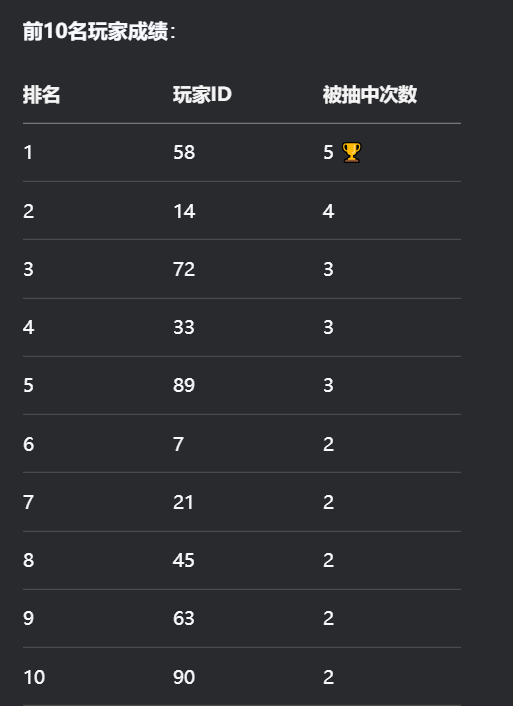This screenshot has height=706, width=513.
Task: Click player ID 72 cell
Action: pos(184,269)
